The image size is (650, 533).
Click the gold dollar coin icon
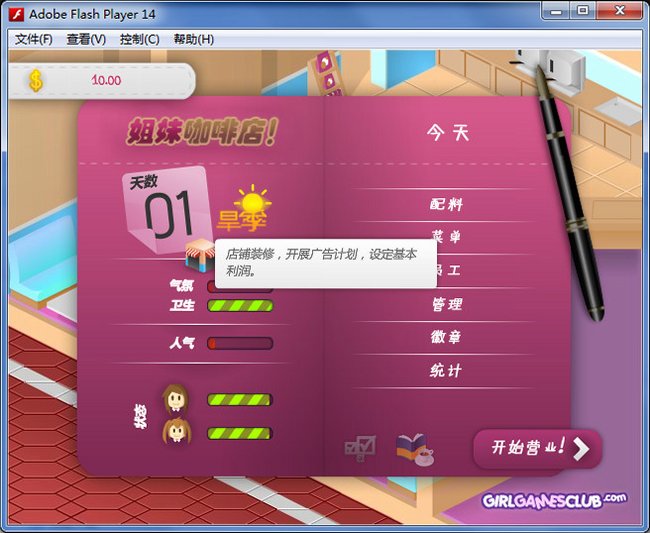point(36,80)
